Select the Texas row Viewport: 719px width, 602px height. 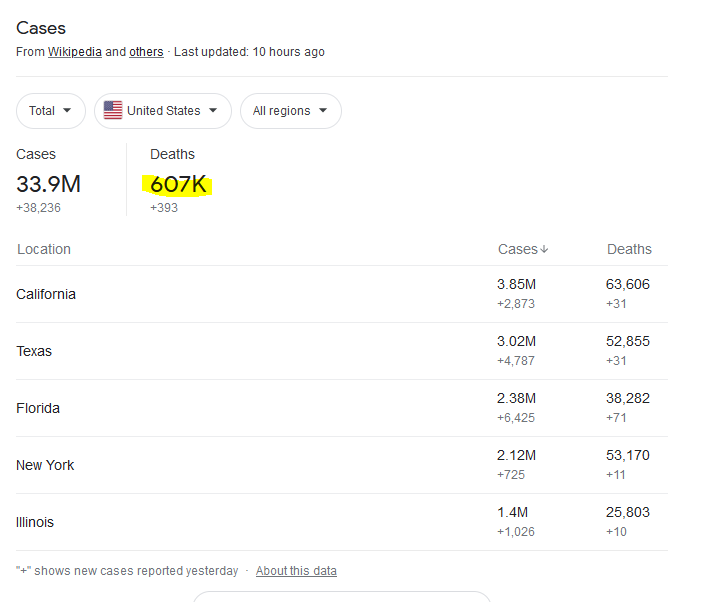342,351
